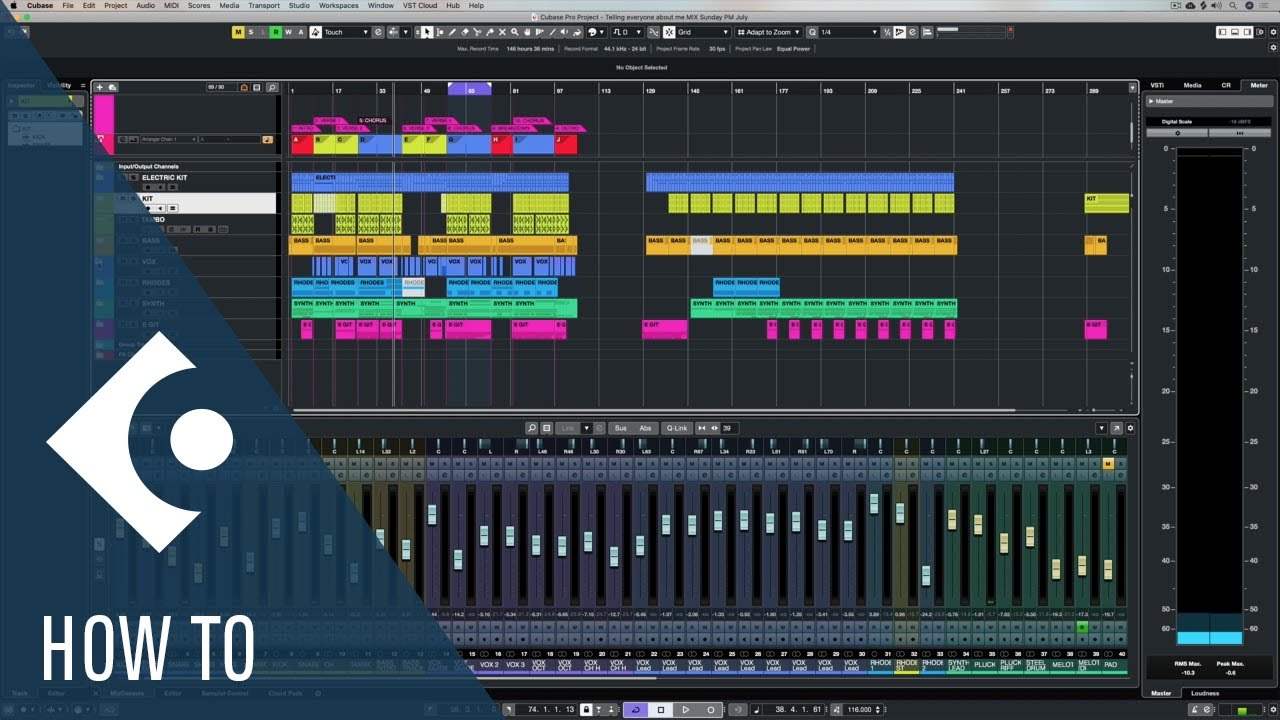1280x720 pixels.
Task: Click the tempo value field 116.000
Action: click(859, 709)
